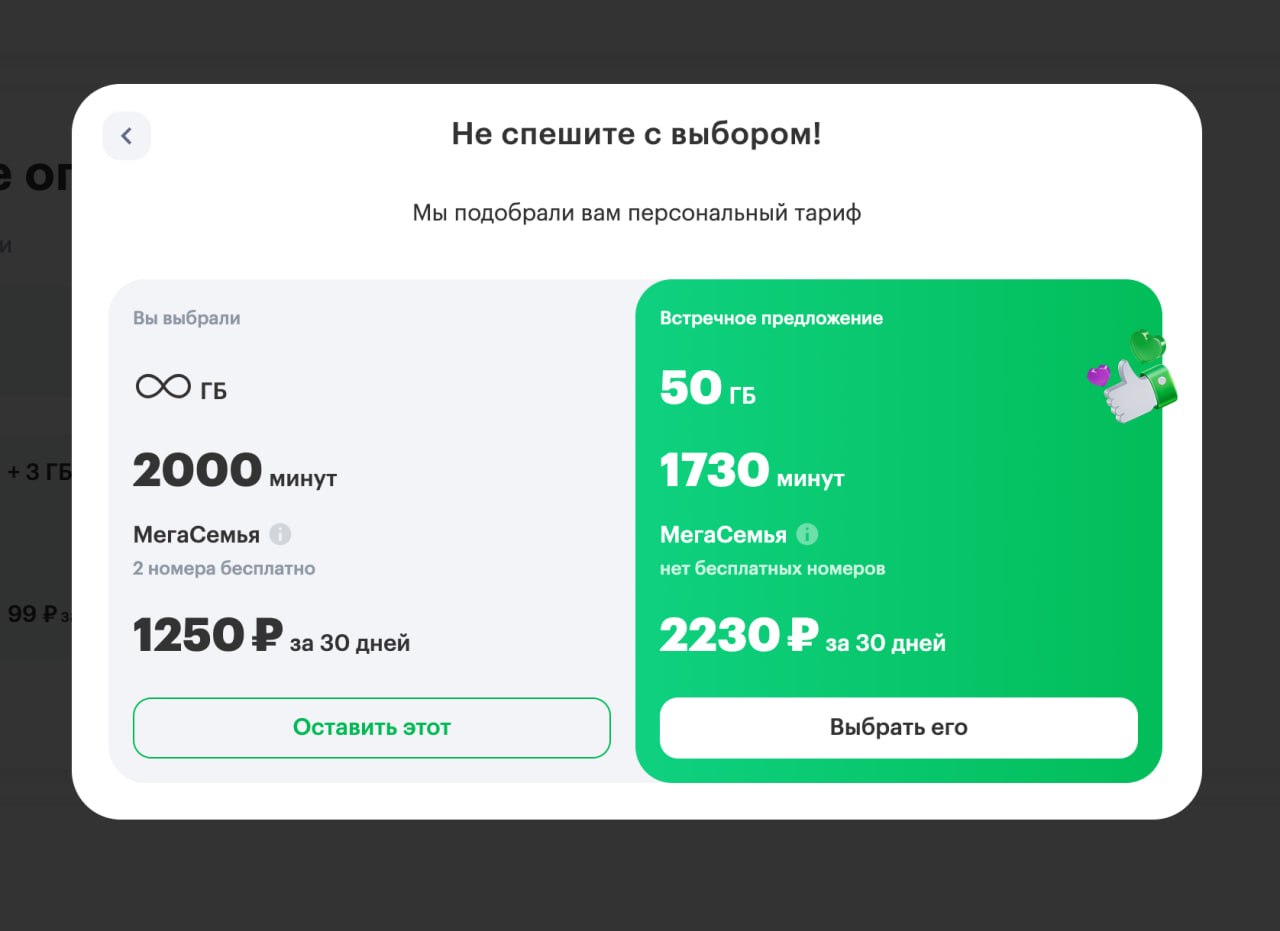Image resolution: width=1280 pixels, height=931 pixels.
Task: Click the thumbs-up hand illustration
Action: tap(1134, 378)
